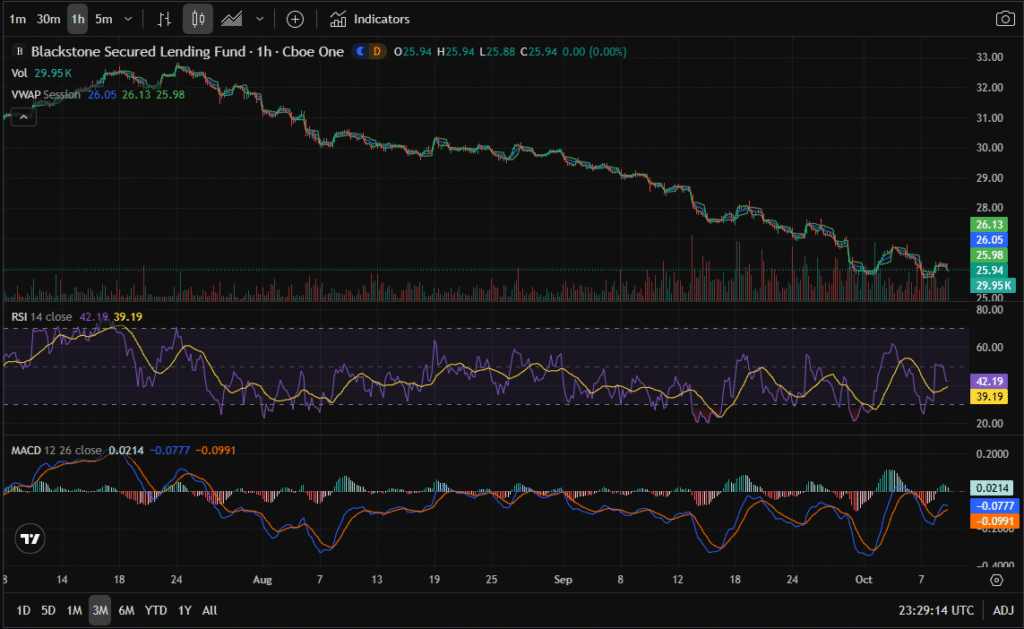1024x629 pixels.
Task: Click the compare or add symbol plus icon
Action: click(x=295, y=19)
